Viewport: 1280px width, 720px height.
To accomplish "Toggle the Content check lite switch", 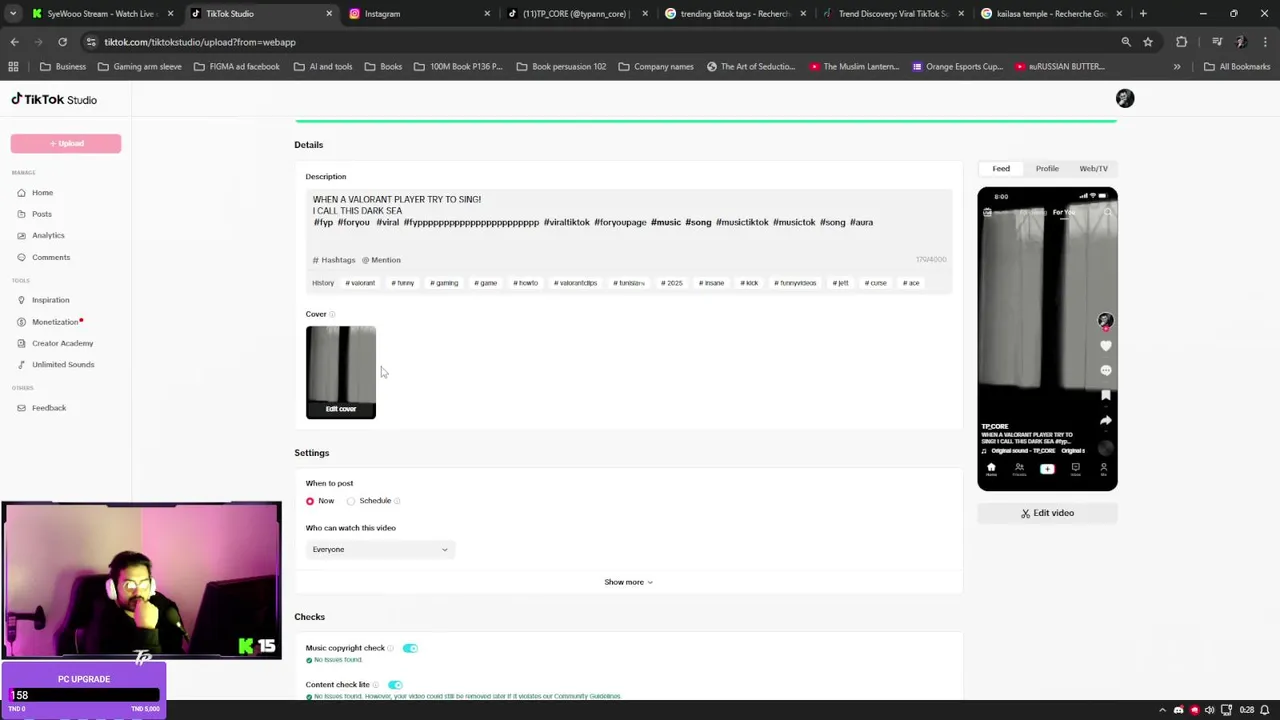I will [x=395, y=685].
